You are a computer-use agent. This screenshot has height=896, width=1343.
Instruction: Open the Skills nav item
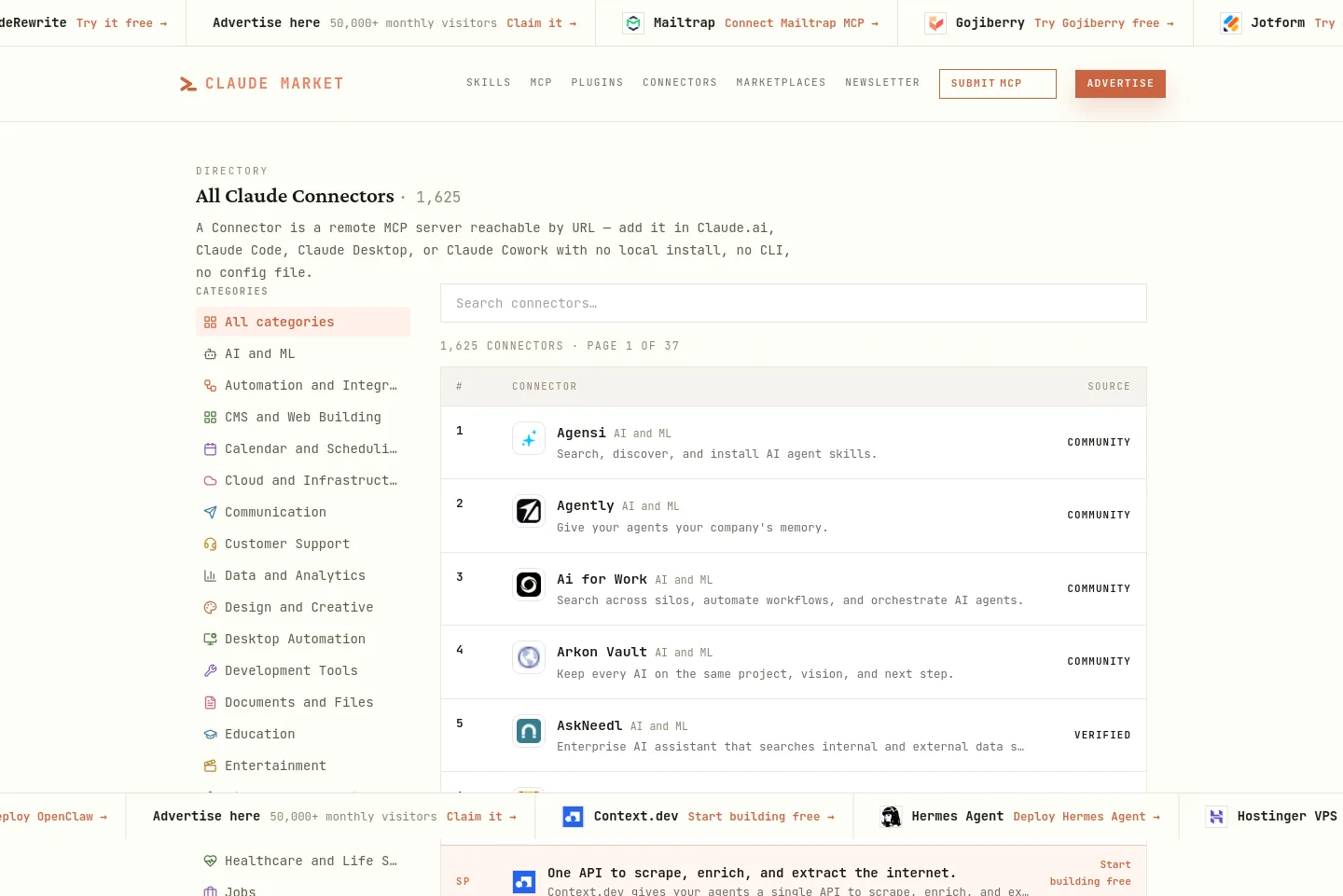489,83
